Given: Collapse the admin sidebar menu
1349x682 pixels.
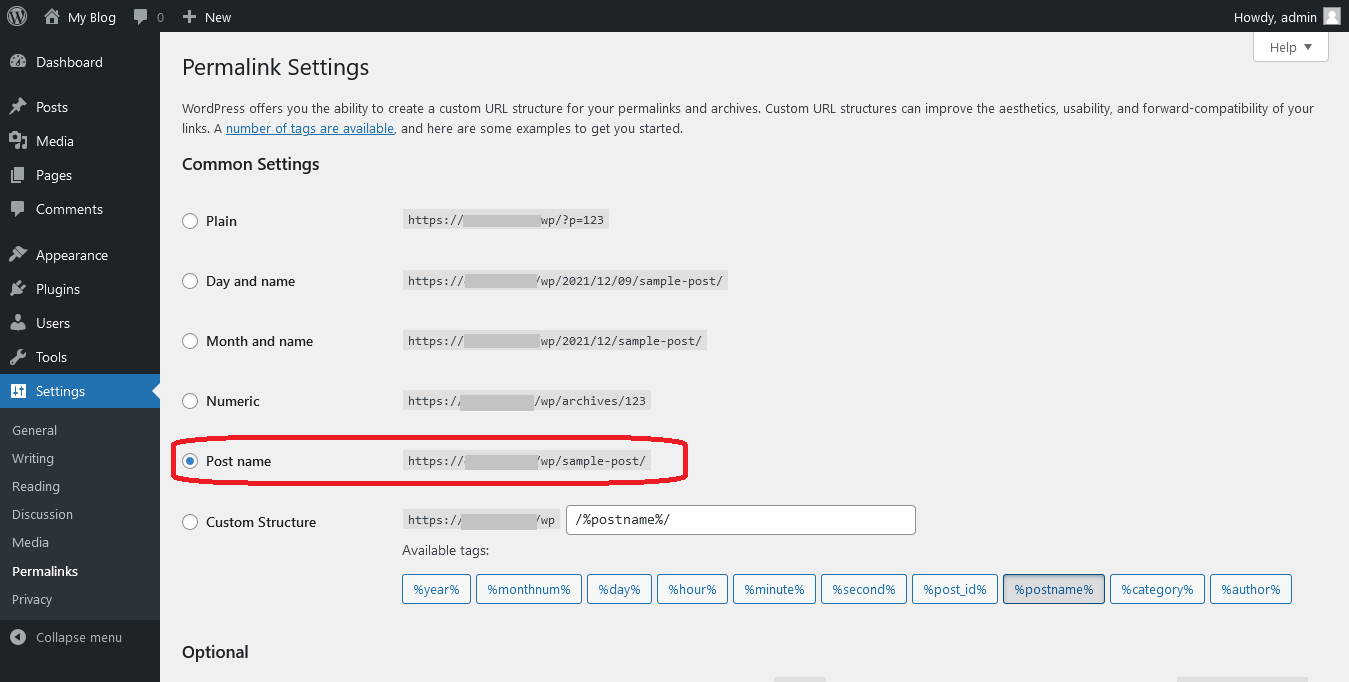Looking at the screenshot, I should click(67, 637).
